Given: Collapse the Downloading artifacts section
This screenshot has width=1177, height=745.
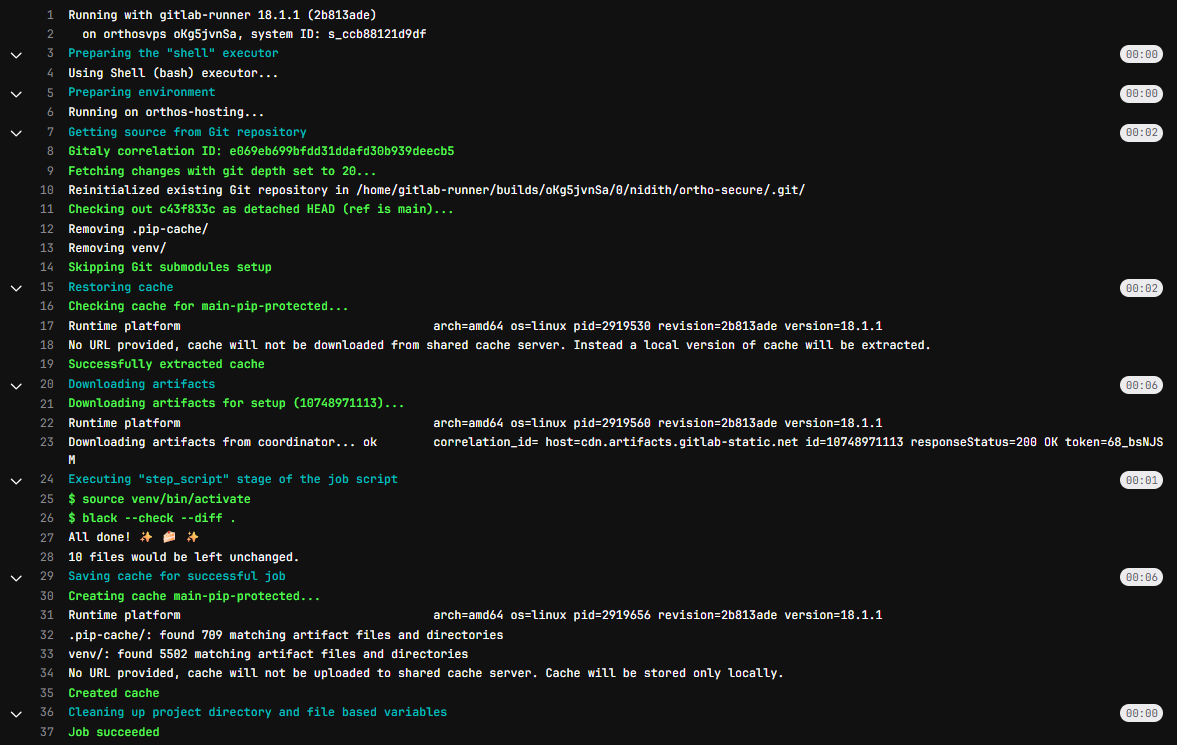Looking at the screenshot, I should 16,385.
